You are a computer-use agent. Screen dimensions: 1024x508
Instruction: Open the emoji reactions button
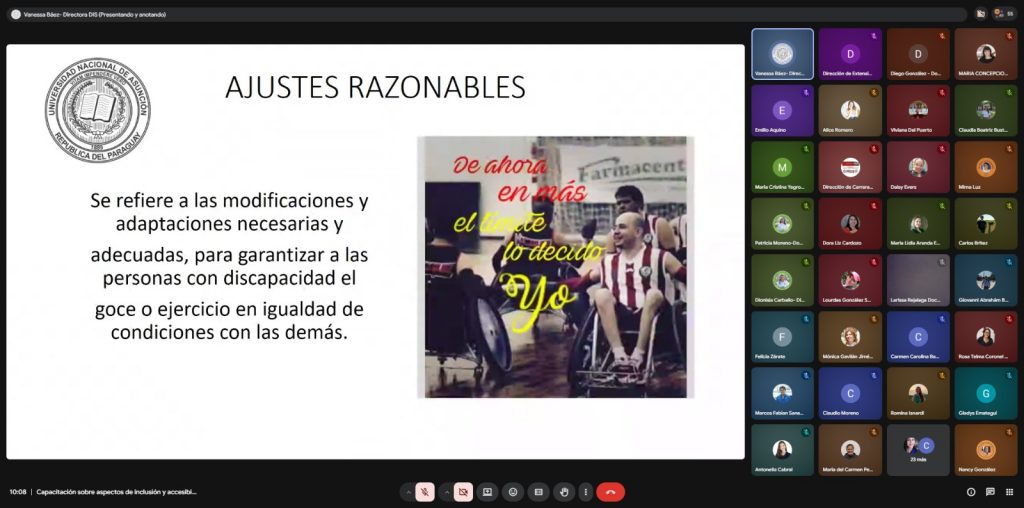(513, 492)
